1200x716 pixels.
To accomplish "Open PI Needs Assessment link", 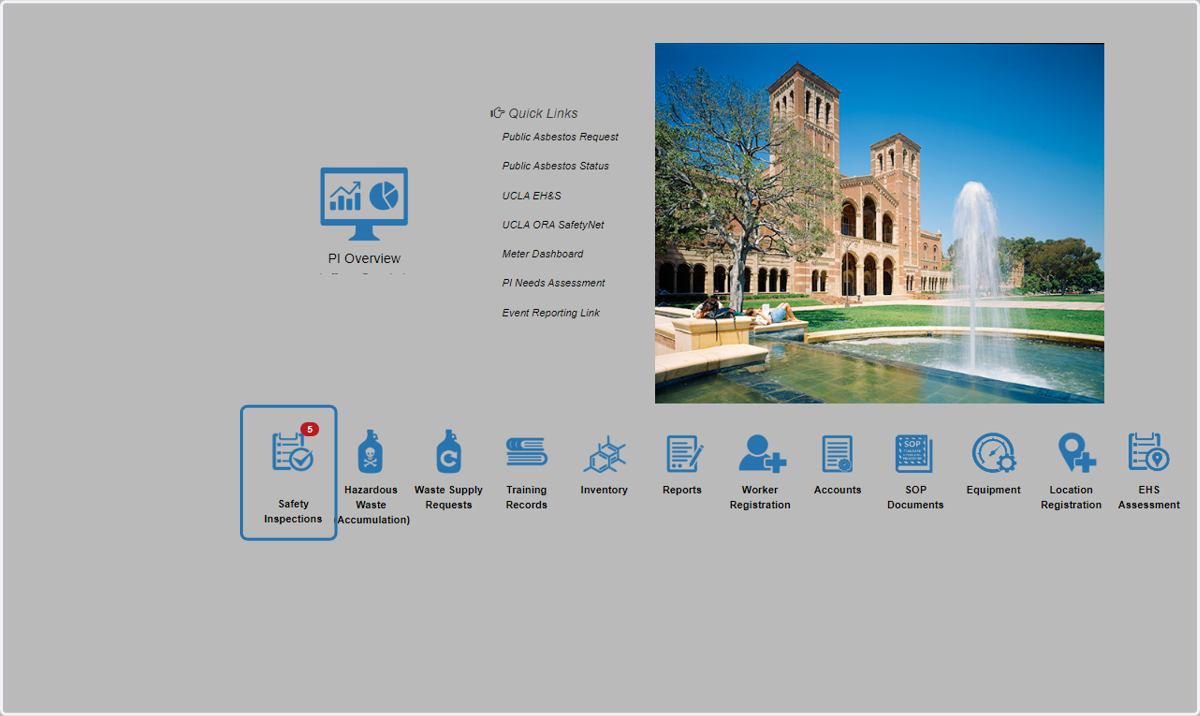I will [x=553, y=283].
